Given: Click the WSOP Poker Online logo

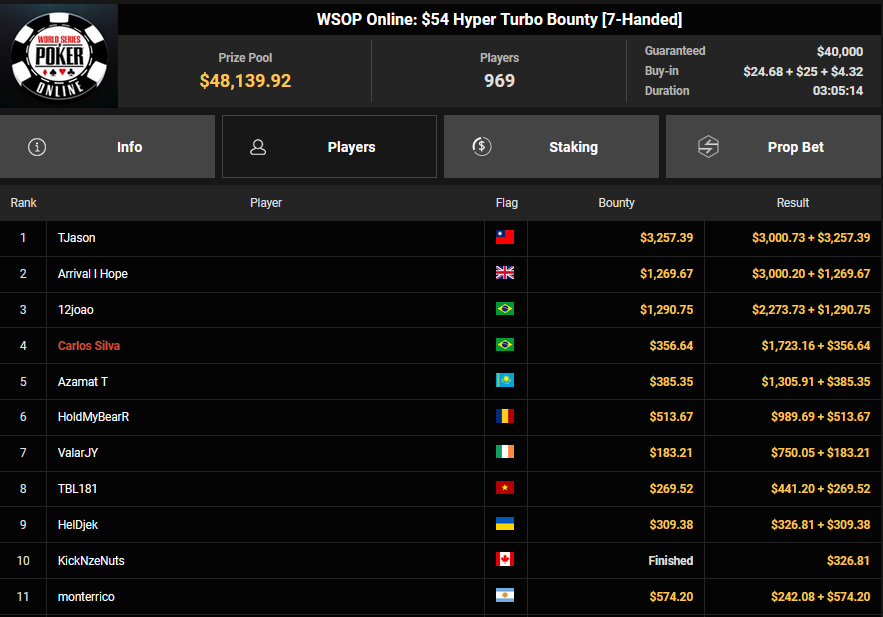Looking at the screenshot, I should click(58, 56).
